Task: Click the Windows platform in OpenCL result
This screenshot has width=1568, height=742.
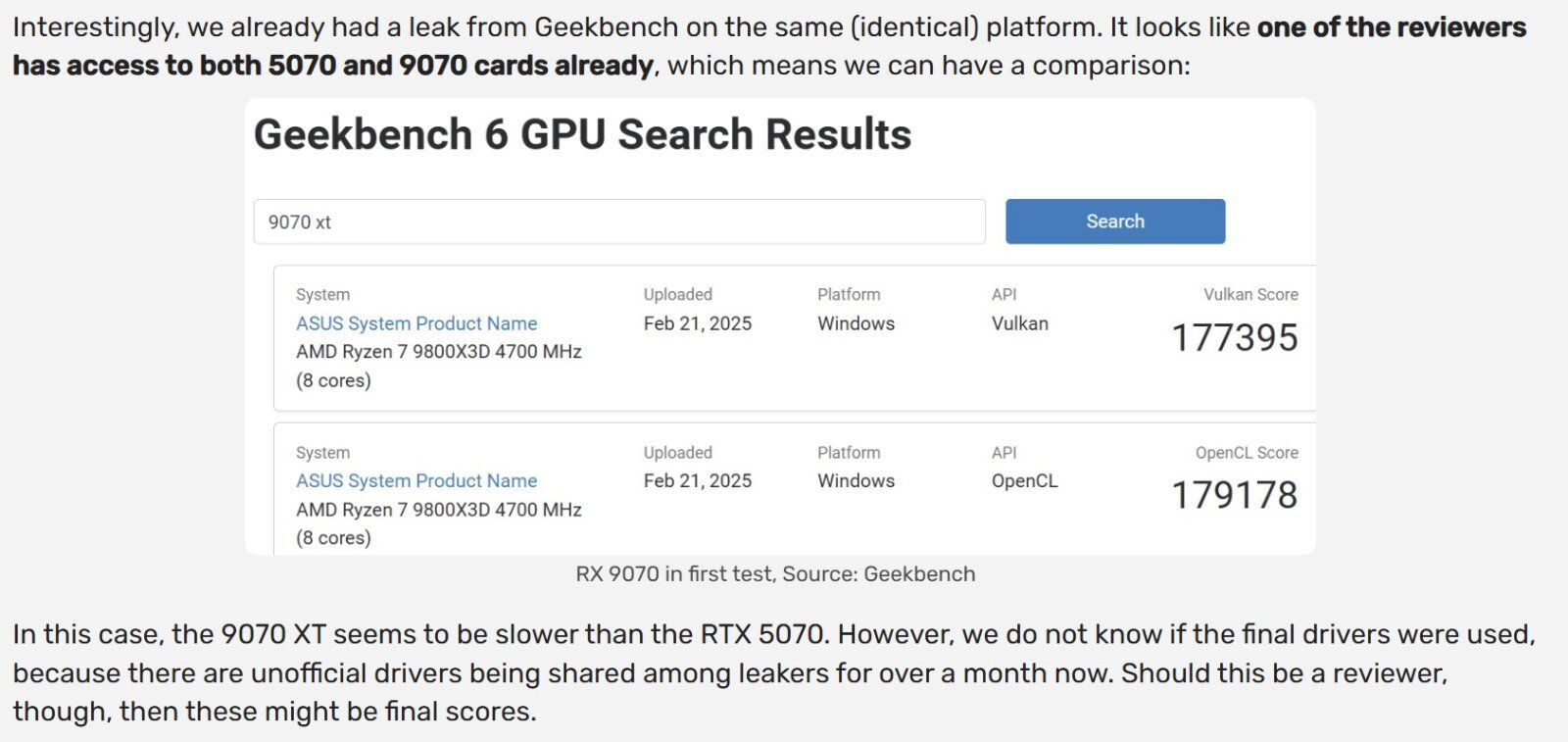Action: [857, 481]
